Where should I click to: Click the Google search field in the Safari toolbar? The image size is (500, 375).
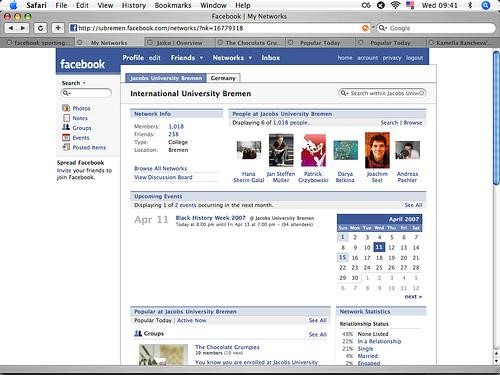tap(437, 28)
